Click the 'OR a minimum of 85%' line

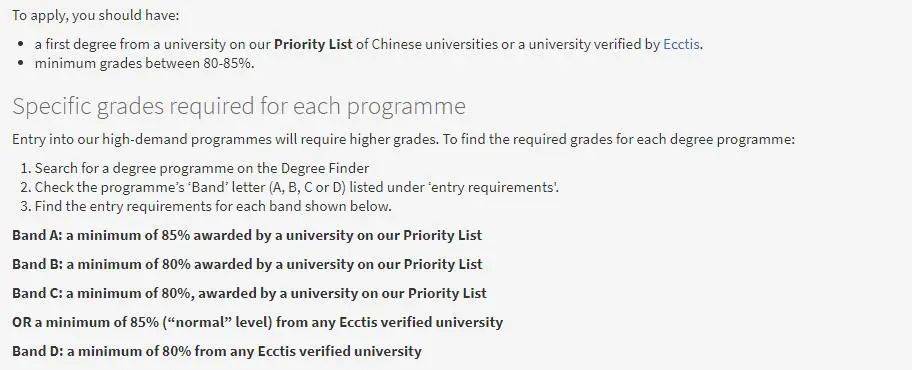point(257,322)
